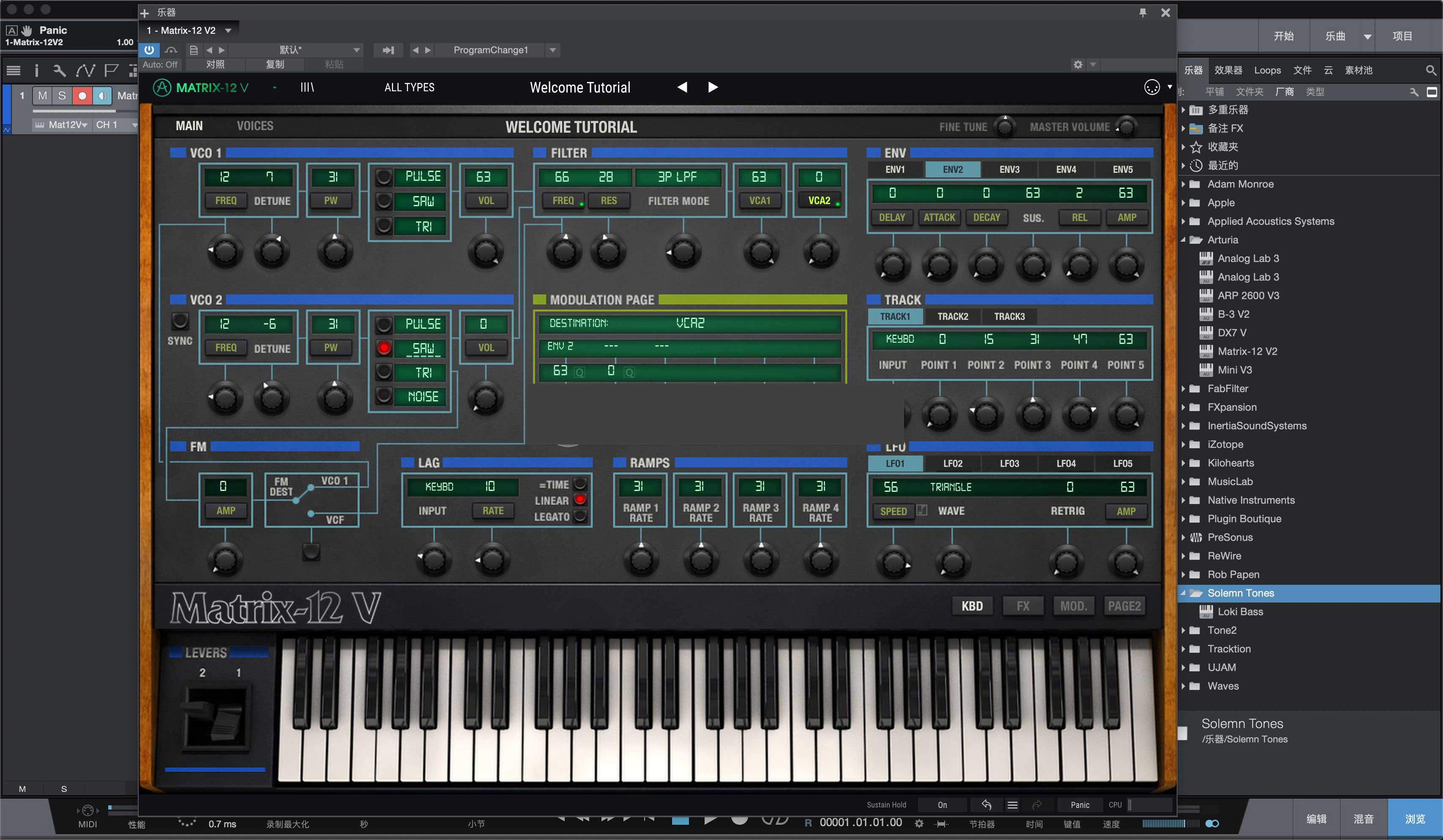Solo track 1 with S button

pos(62,95)
